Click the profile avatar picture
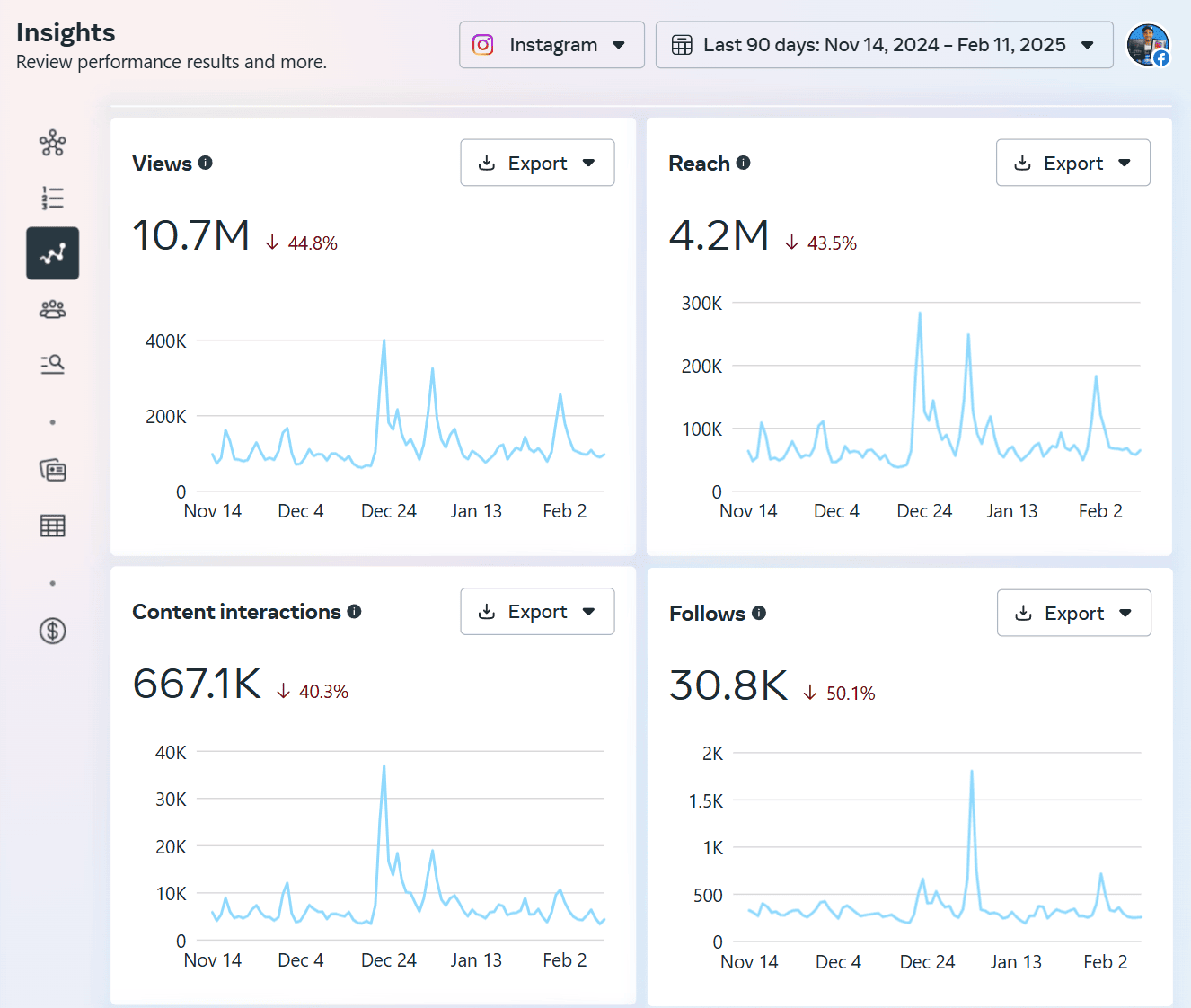Image resolution: width=1191 pixels, height=1008 pixels. point(1148,45)
